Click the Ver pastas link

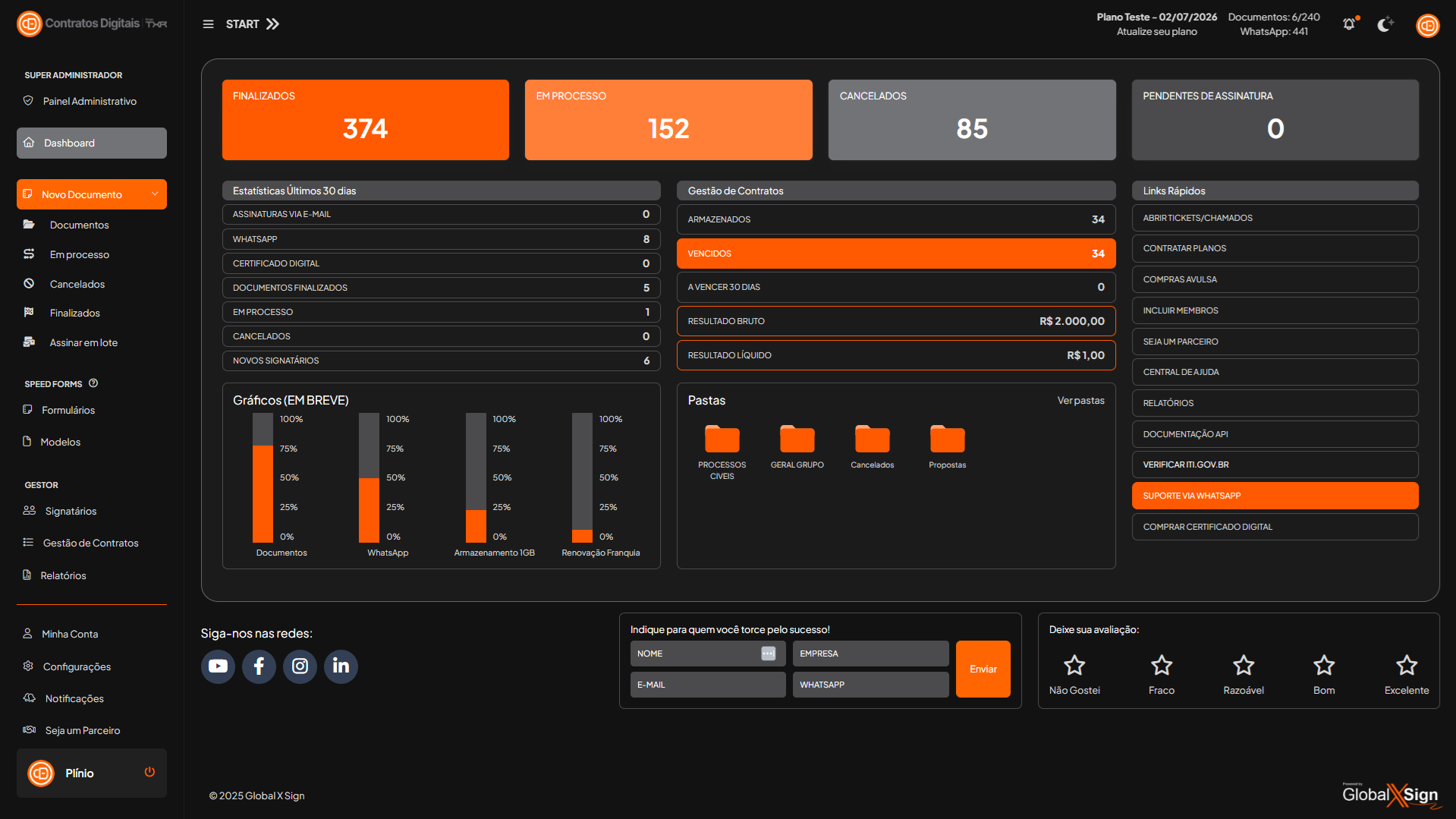click(x=1080, y=401)
